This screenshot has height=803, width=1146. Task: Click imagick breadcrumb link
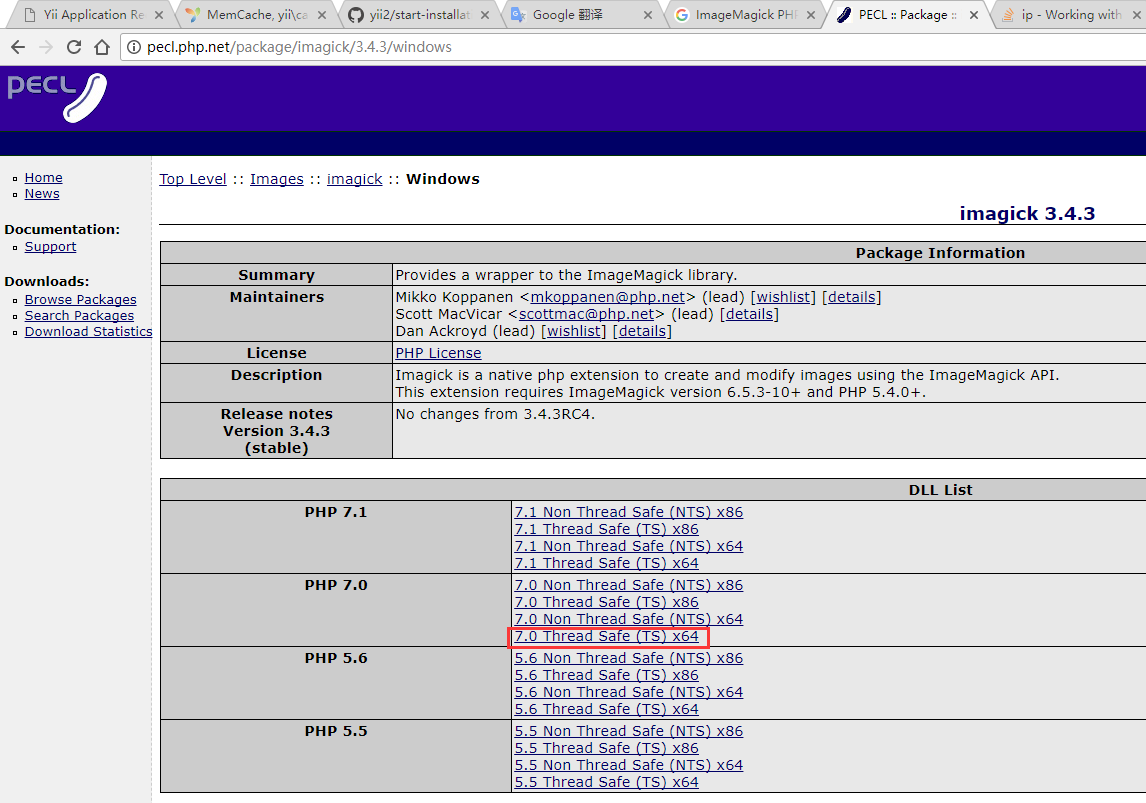[354, 179]
